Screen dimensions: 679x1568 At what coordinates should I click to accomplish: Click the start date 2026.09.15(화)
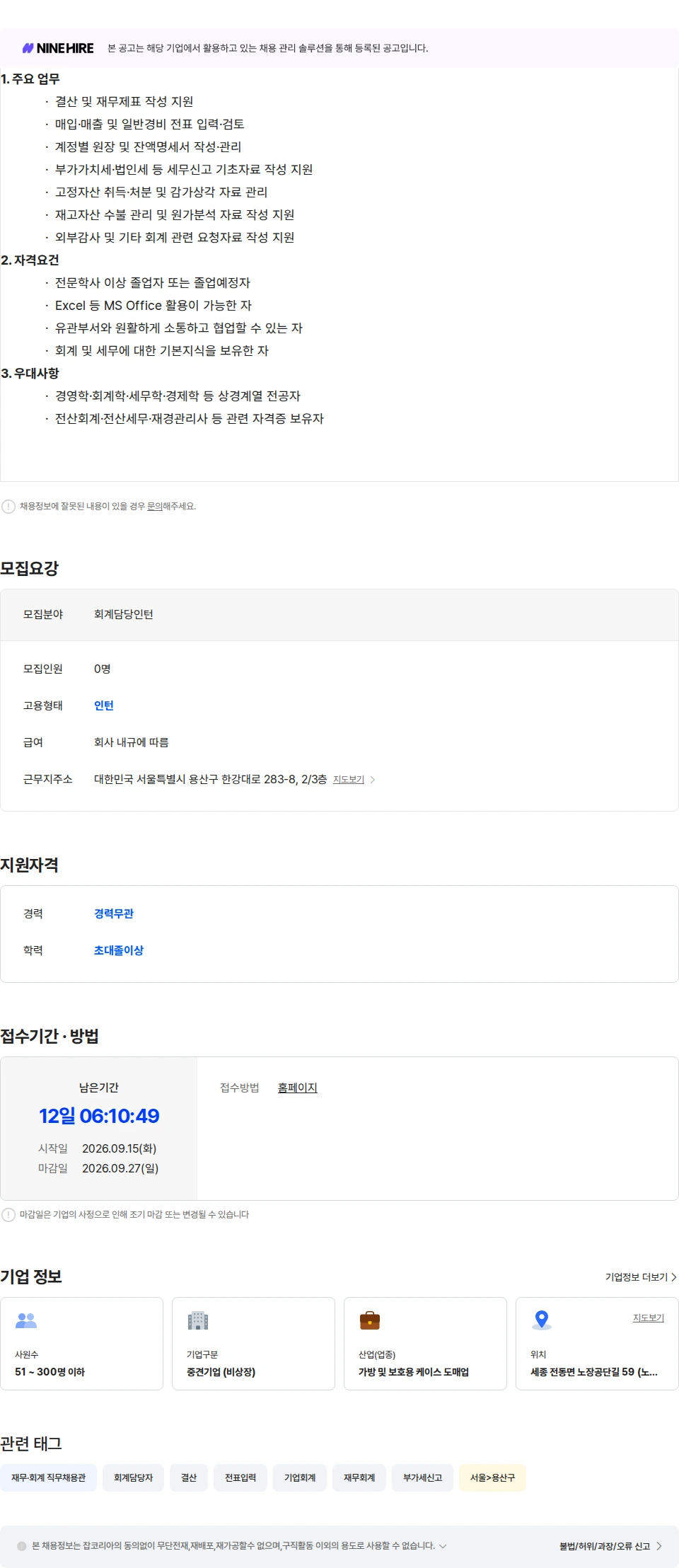click(119, 1148)
